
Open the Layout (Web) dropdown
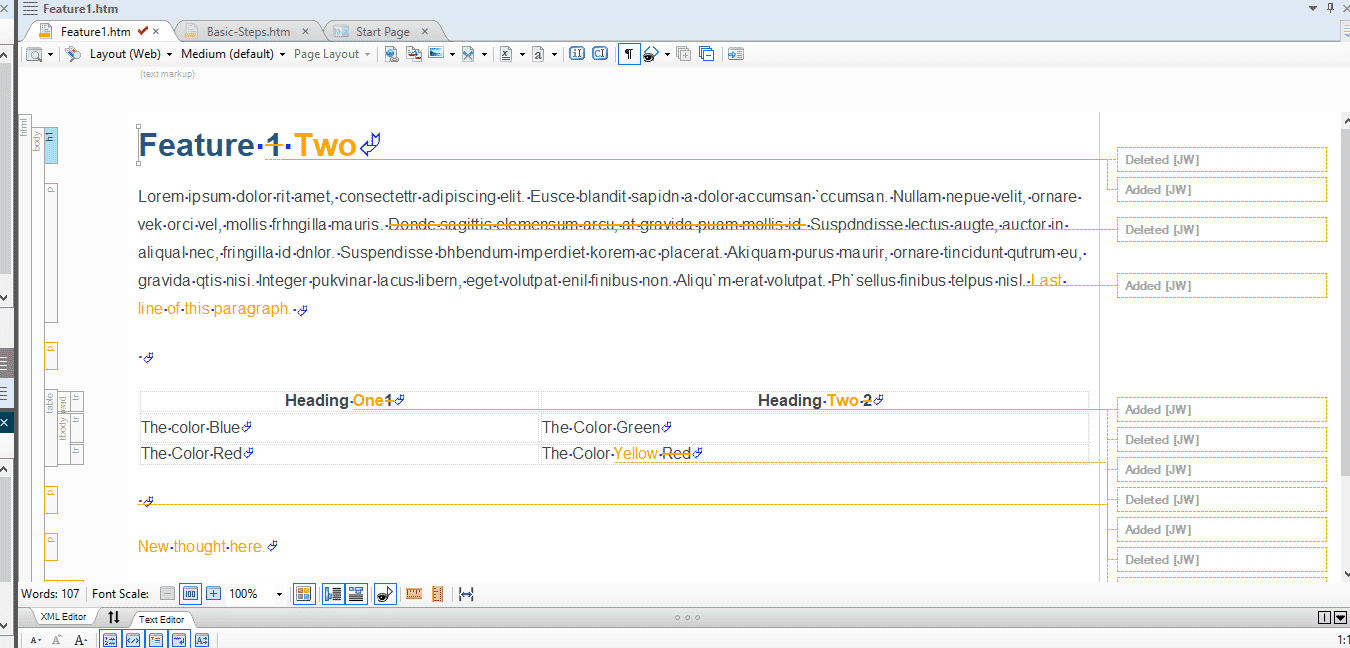click(131, 54)
